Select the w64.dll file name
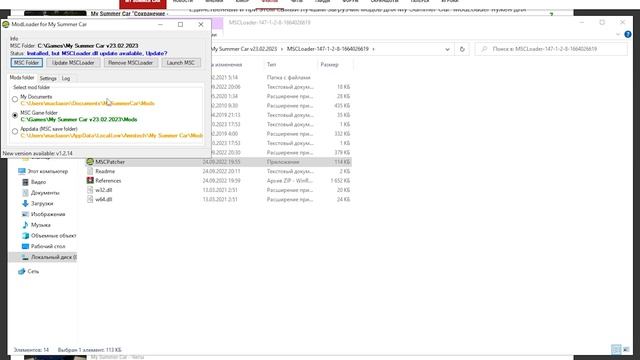The image size is (640, 360). [x=104, y=199]
